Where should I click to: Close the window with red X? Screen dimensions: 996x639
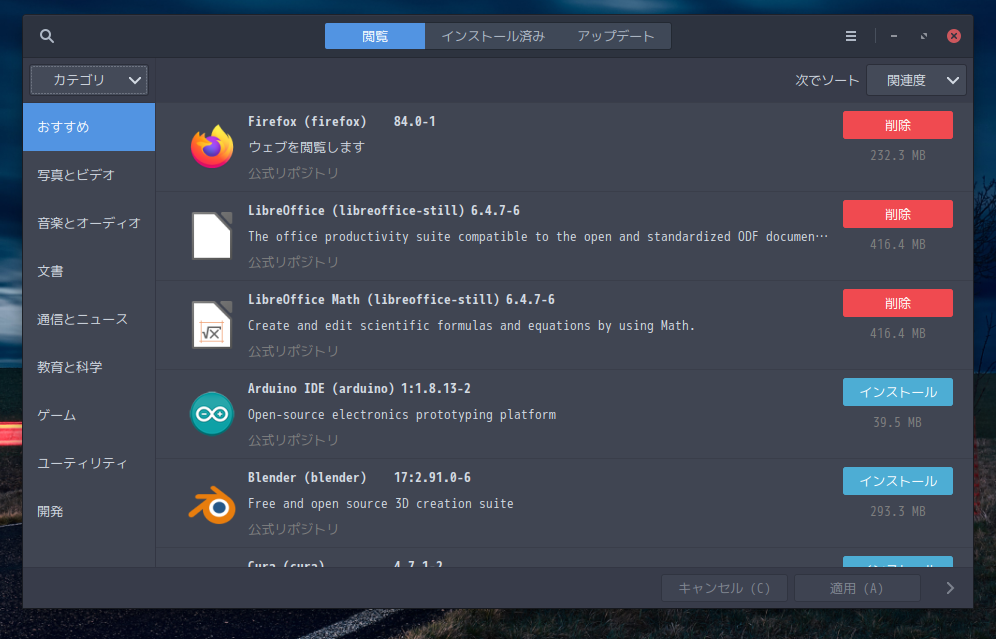(953, 36)
